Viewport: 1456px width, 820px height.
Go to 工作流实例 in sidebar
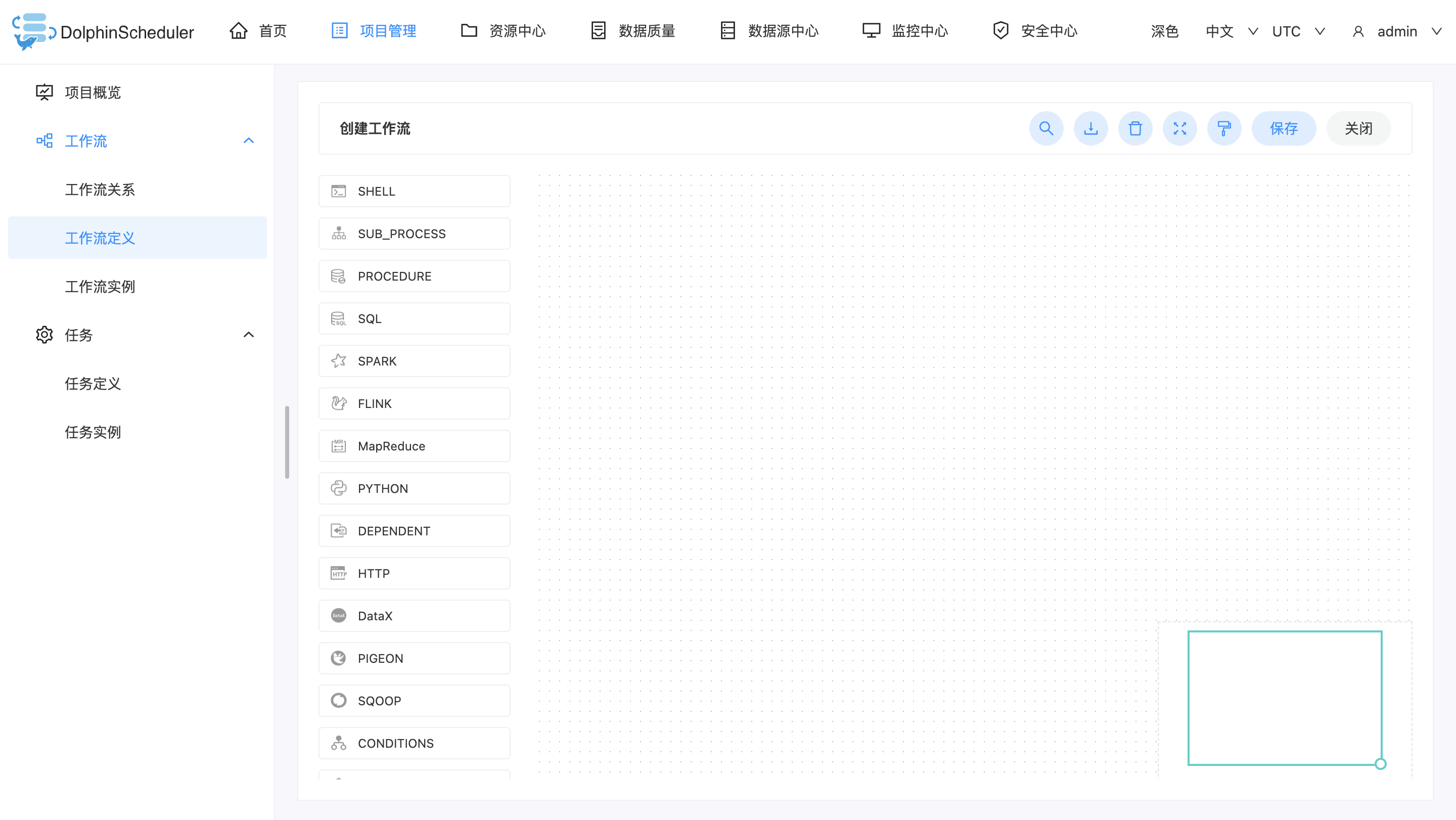pos(100,287)
